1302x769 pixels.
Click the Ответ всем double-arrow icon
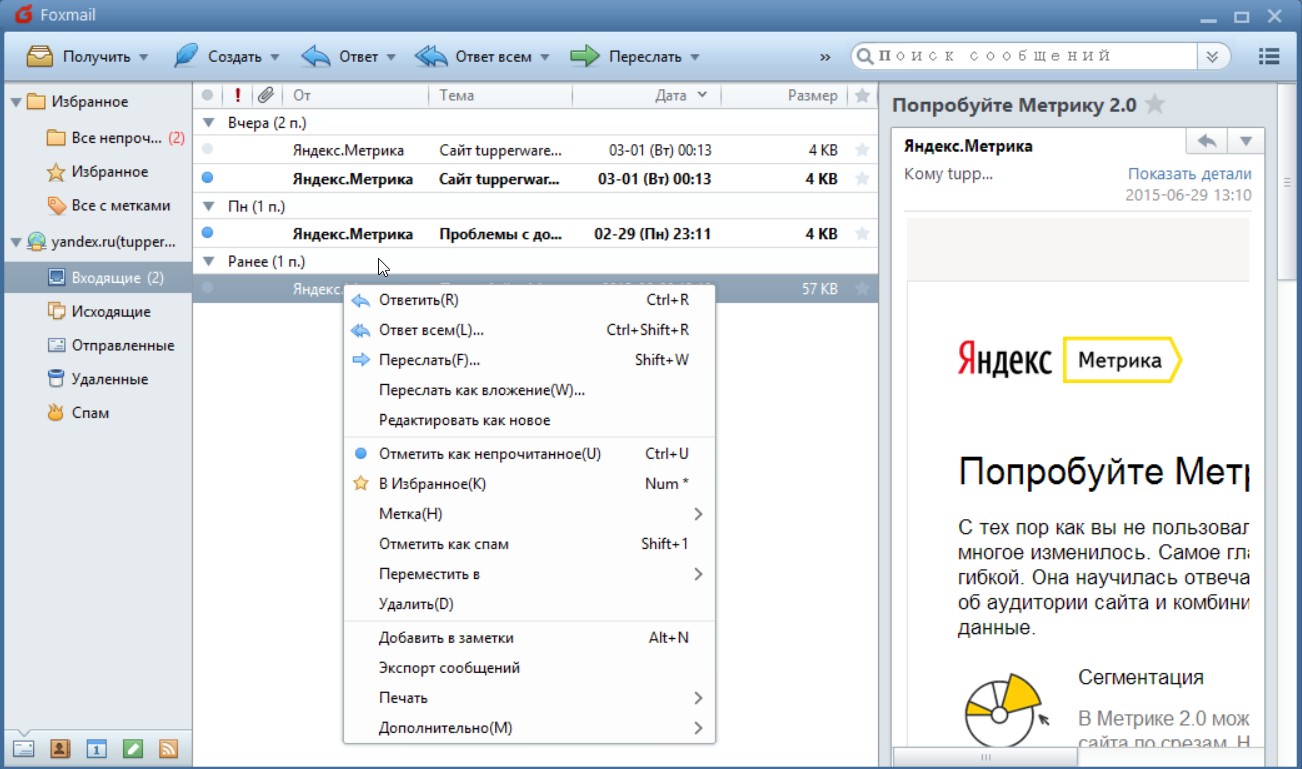pos(431,56)
